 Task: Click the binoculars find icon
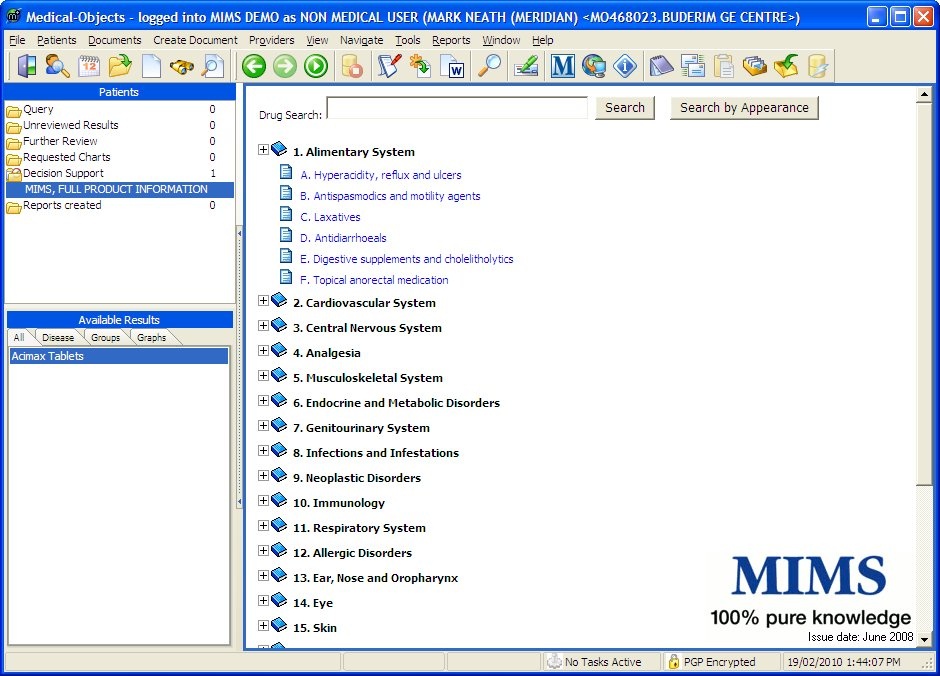(x=182, y=66)
